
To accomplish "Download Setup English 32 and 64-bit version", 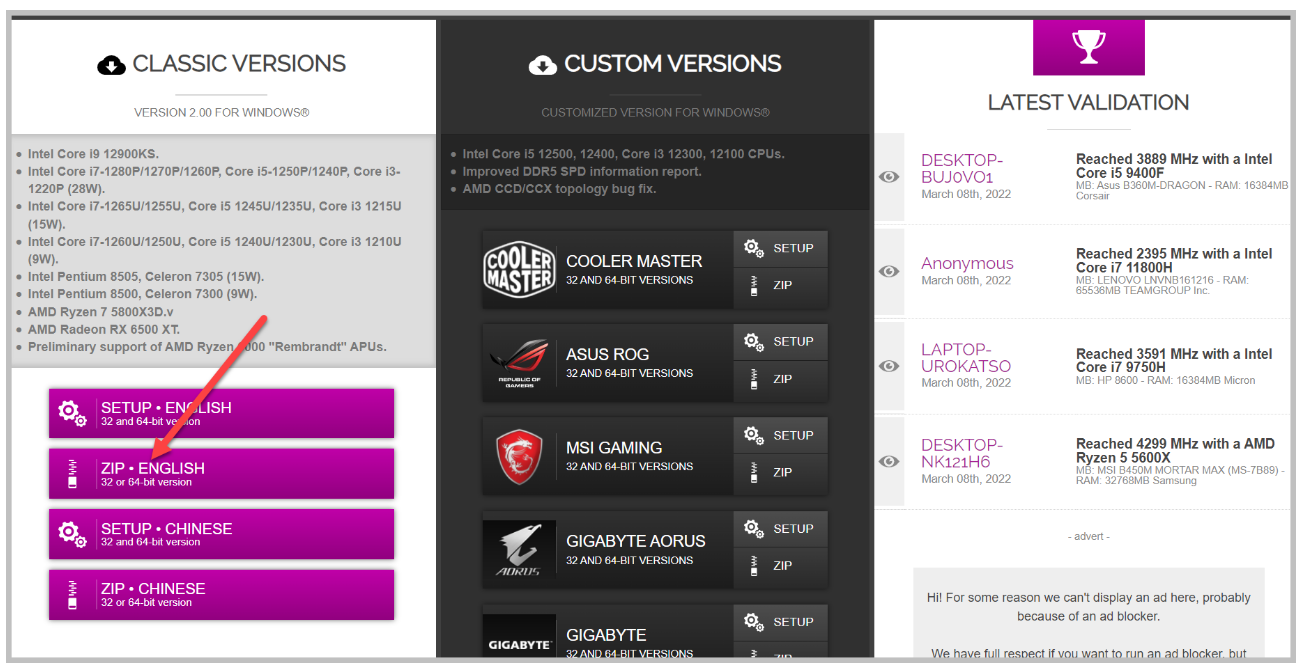I will 221,413.
